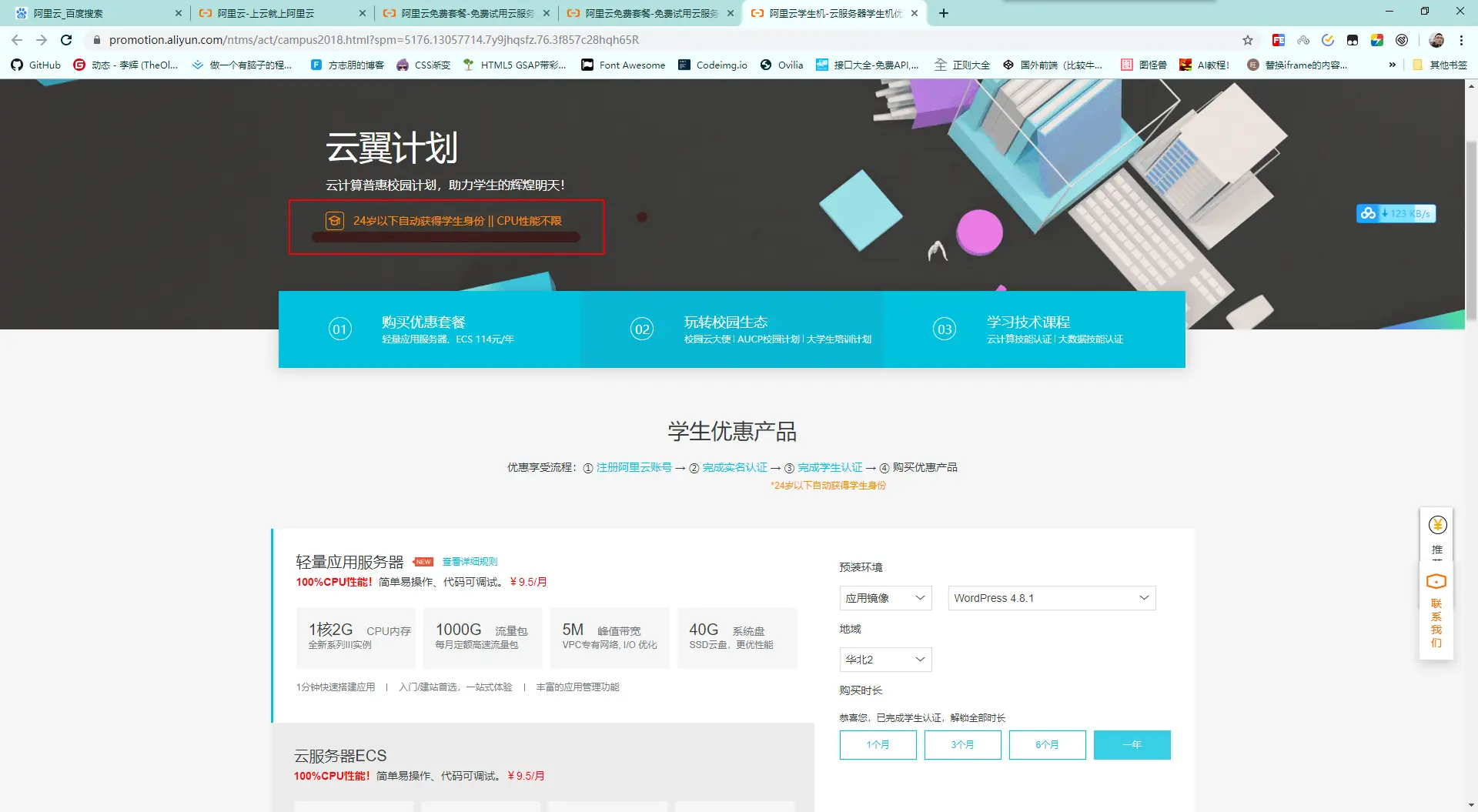Viewport: 1478px width, 812px height.
Task: Click the 40G 系统盘 spec card
Action: click(x=737, y=638)
